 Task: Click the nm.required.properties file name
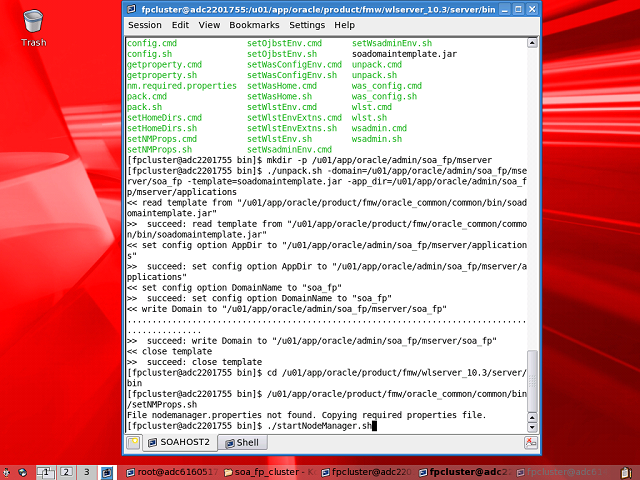pos(182,86)
